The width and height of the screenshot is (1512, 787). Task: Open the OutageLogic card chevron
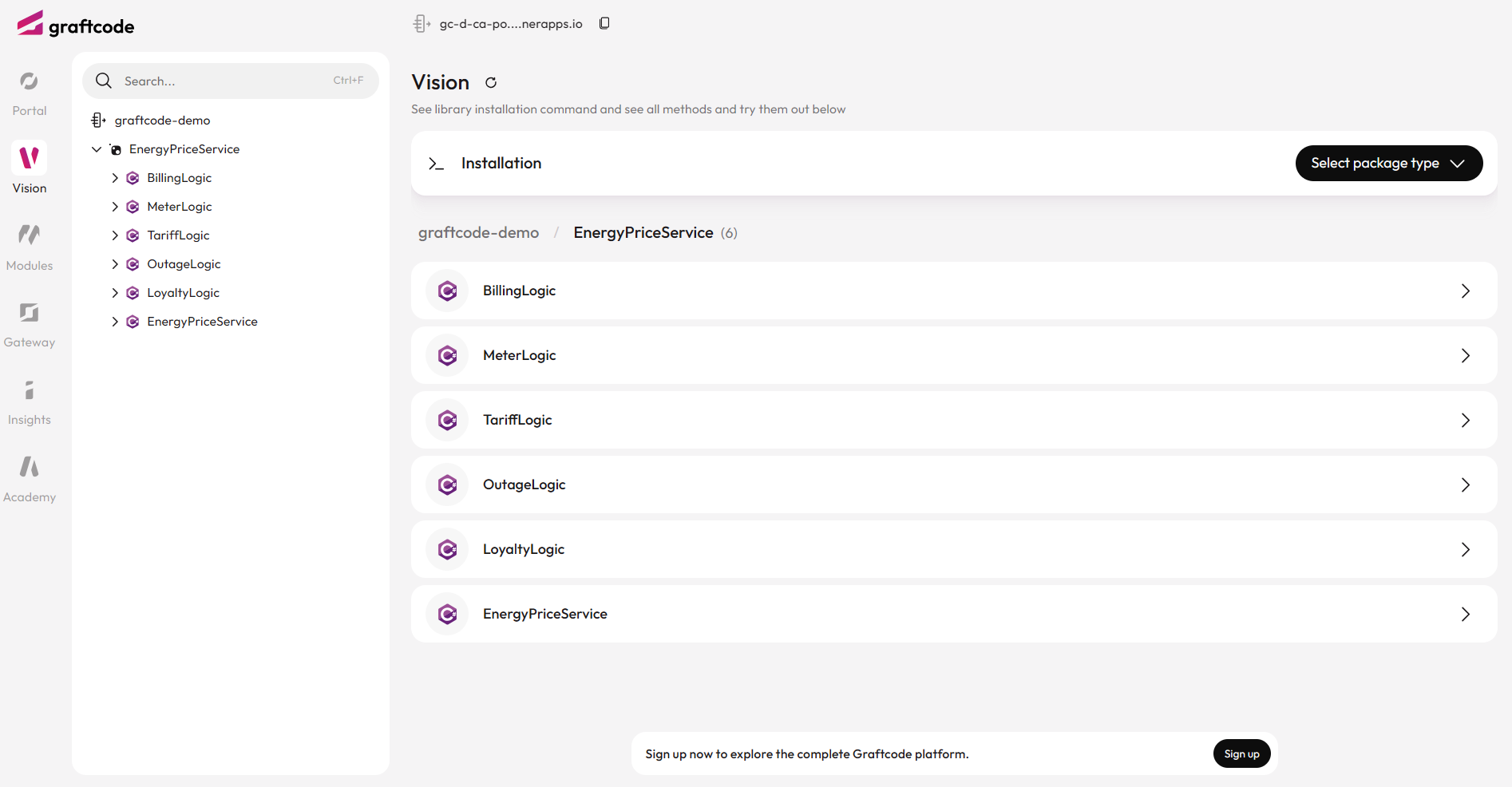1466,484
